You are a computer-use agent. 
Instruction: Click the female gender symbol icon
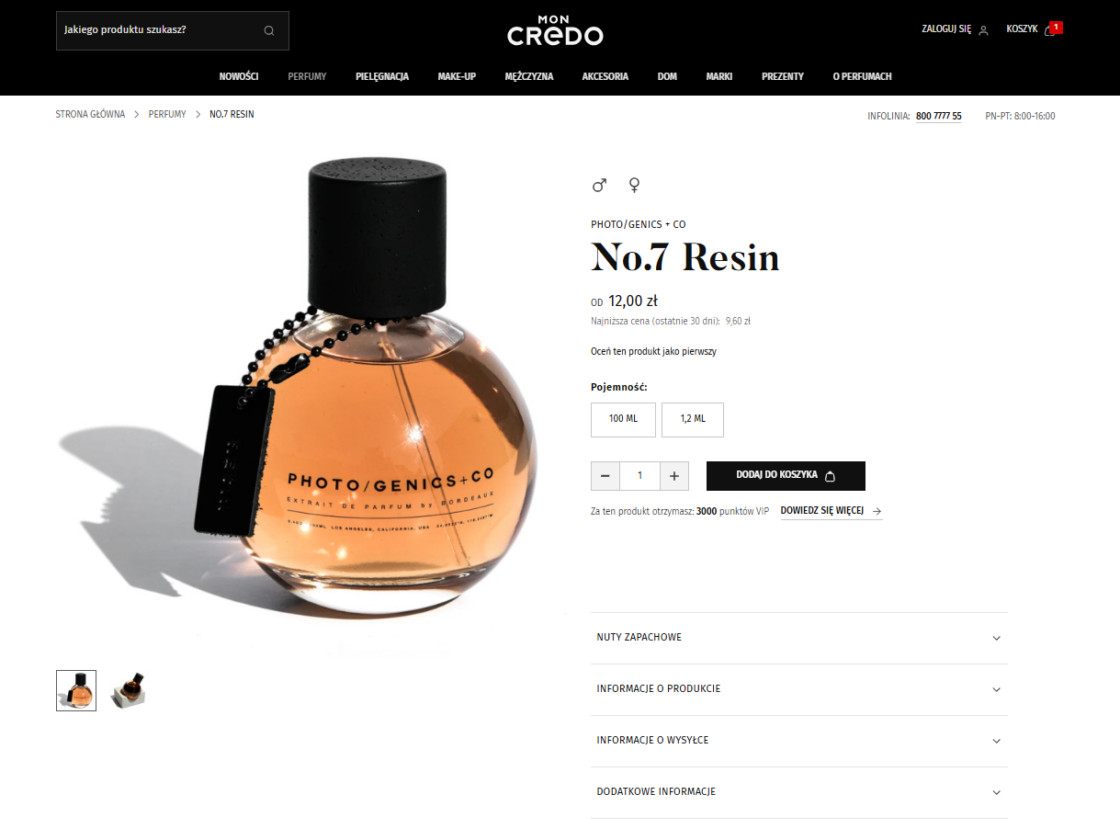[x=634, y=185]
